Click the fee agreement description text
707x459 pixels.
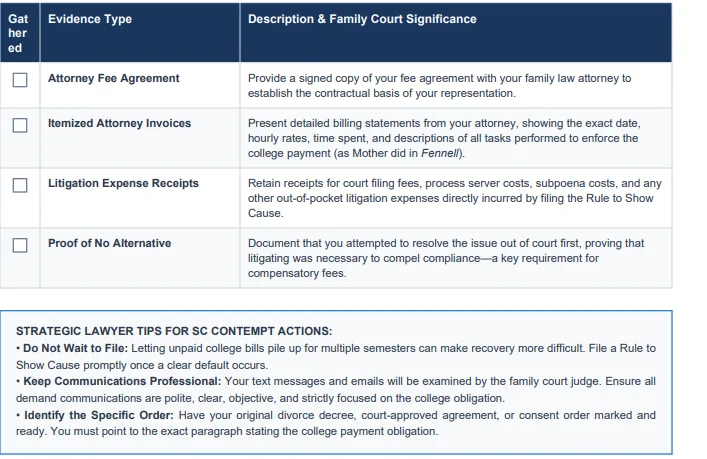coord(440,86)
